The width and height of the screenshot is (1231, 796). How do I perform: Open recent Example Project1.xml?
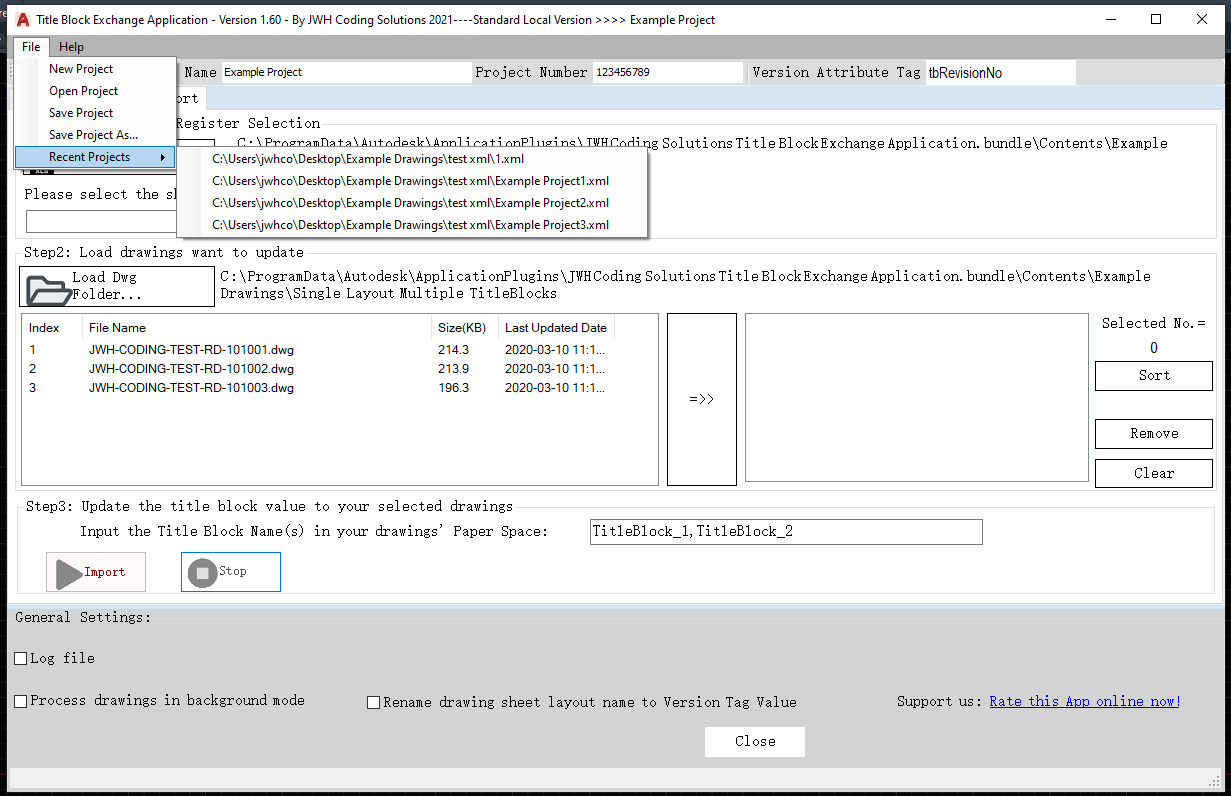413,181
